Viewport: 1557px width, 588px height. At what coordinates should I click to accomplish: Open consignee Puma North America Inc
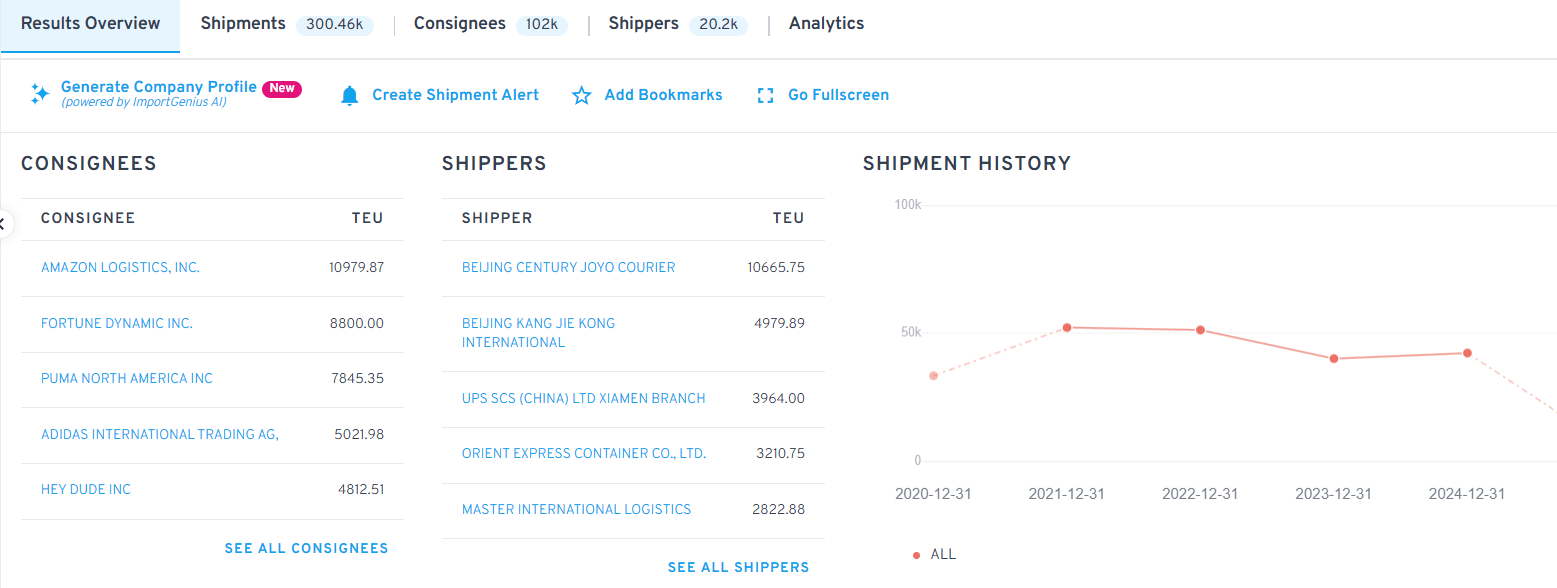[127, 379]
